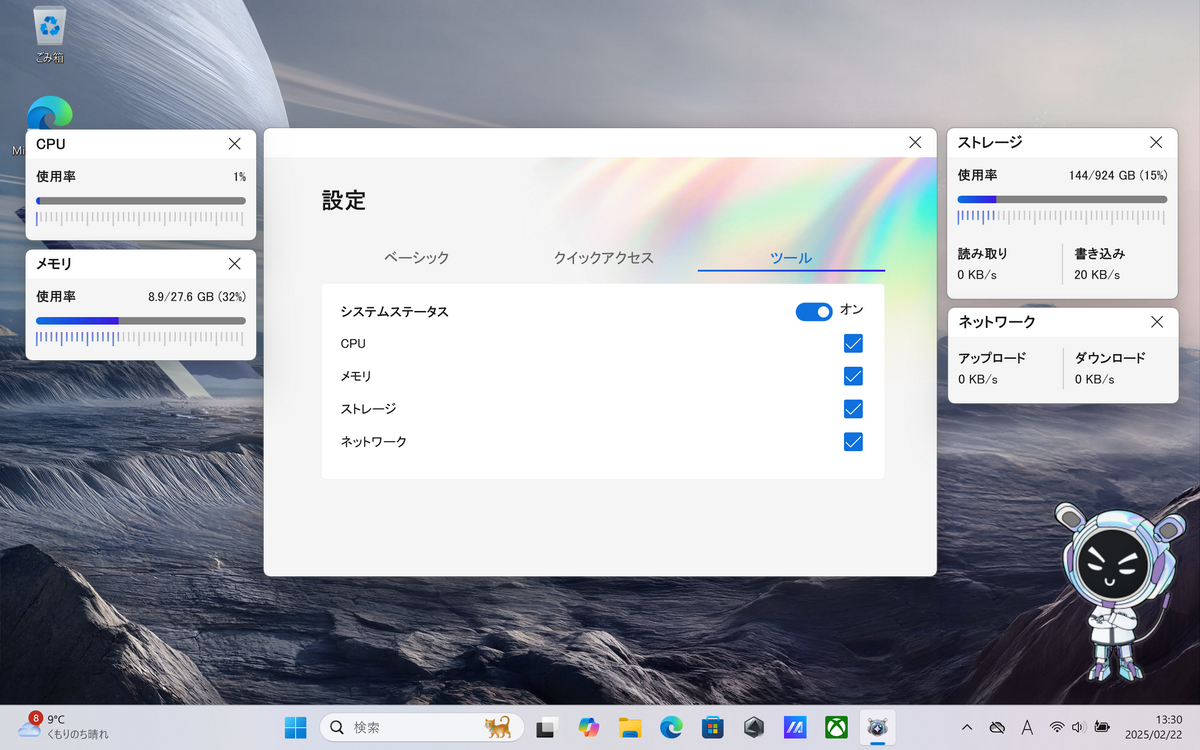Screen dimensions: 1200x750
Task: Click the ダウンロード label in ネットワーク widget
Action: (x=1110, y=358)
